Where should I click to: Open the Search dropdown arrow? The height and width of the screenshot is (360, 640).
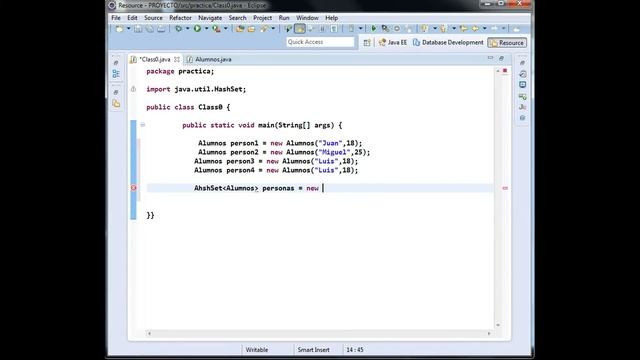(x=273, y=29)
